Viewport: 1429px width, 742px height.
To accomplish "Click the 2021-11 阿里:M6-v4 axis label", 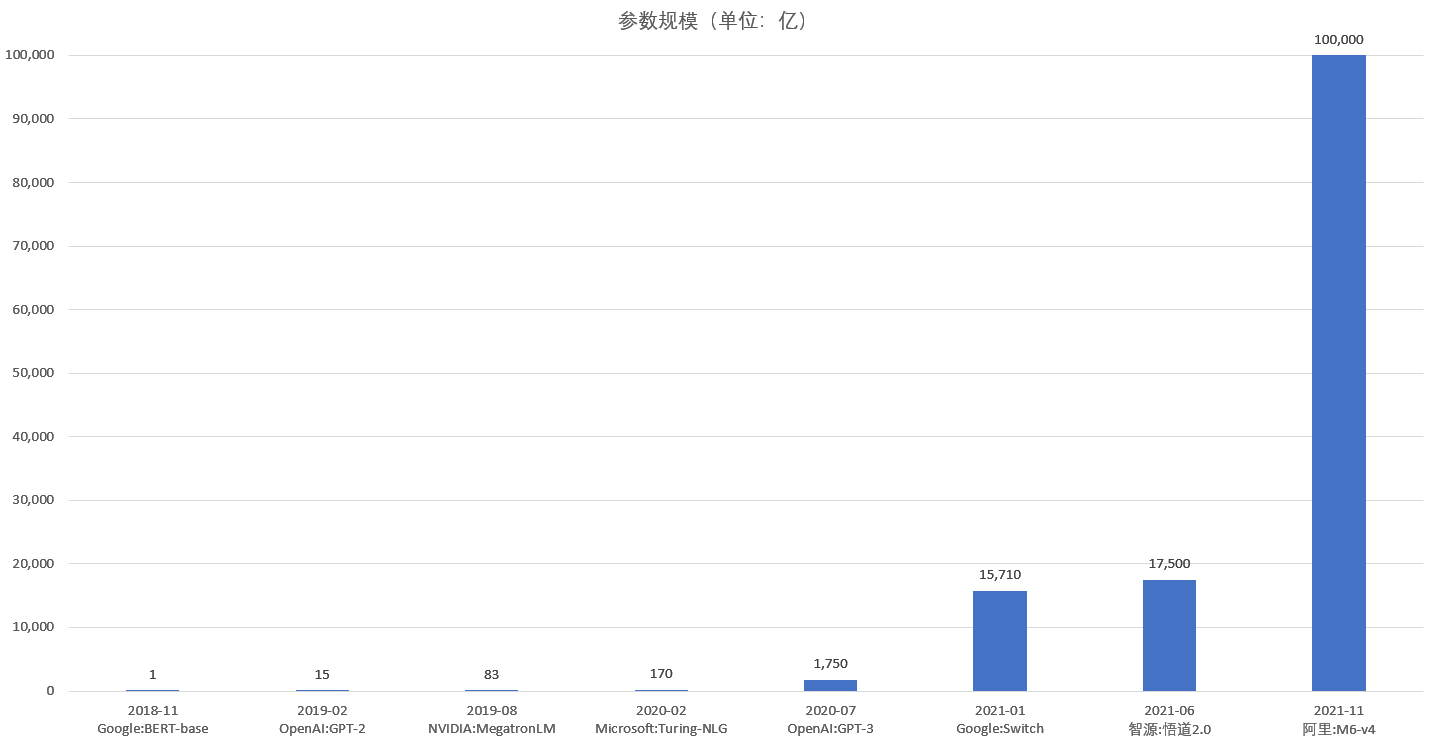I will point(1338,720).
